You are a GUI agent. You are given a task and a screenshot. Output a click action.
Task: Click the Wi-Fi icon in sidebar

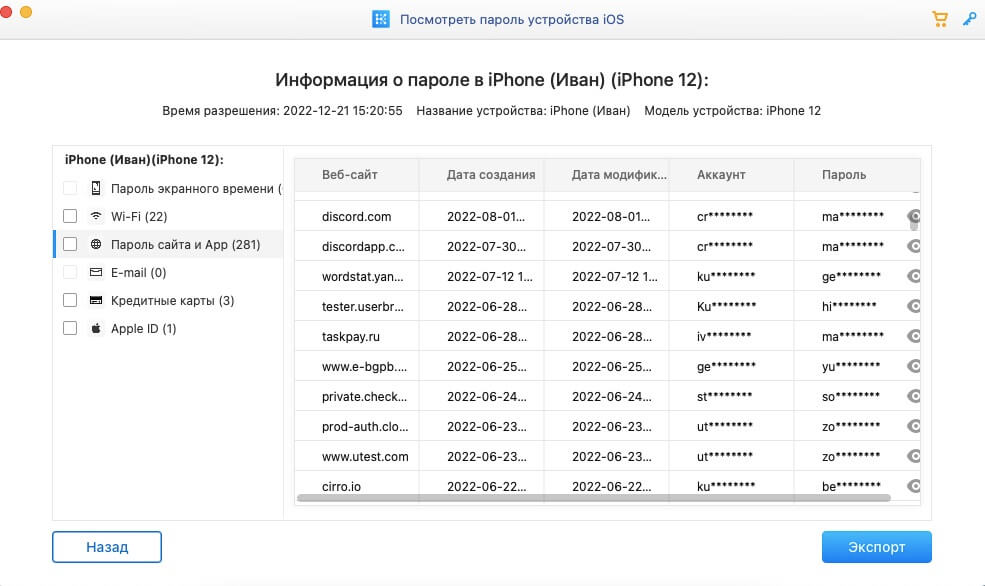click(x=96, y=216)
